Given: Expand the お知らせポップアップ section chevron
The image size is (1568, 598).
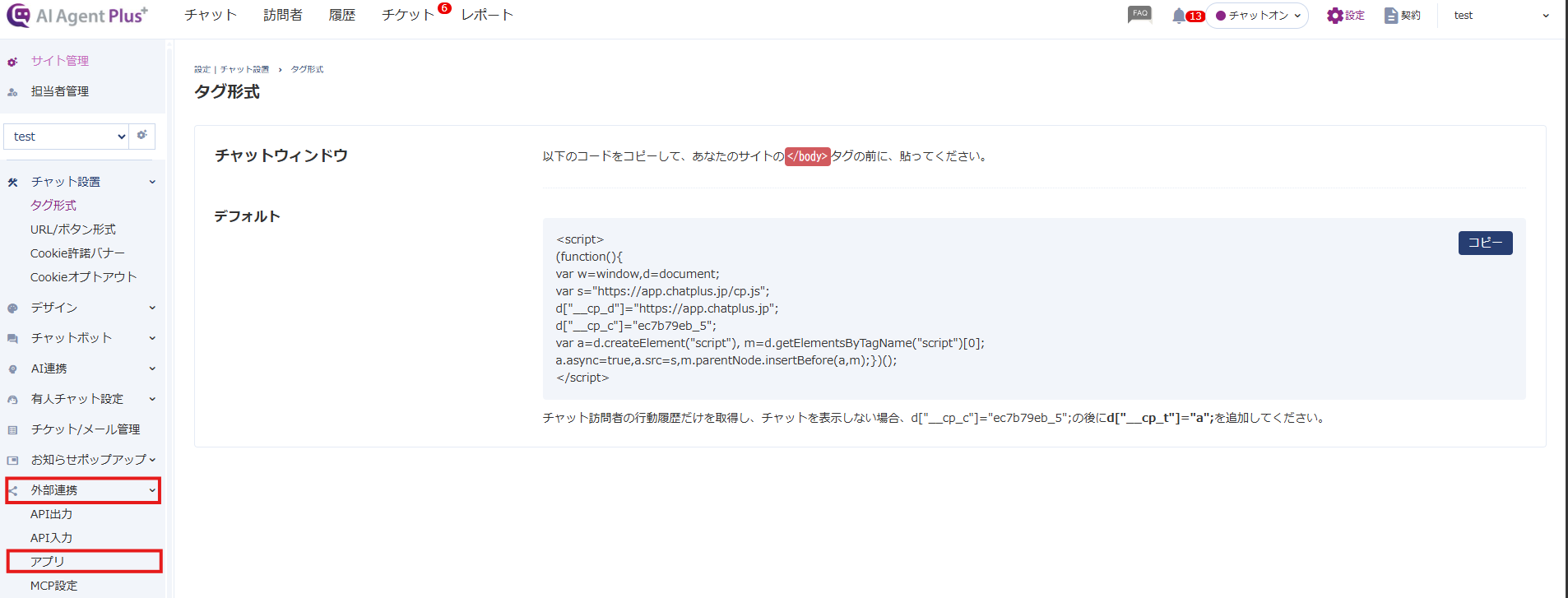Looking at the screenshot, I should click(x=152, y=461).
